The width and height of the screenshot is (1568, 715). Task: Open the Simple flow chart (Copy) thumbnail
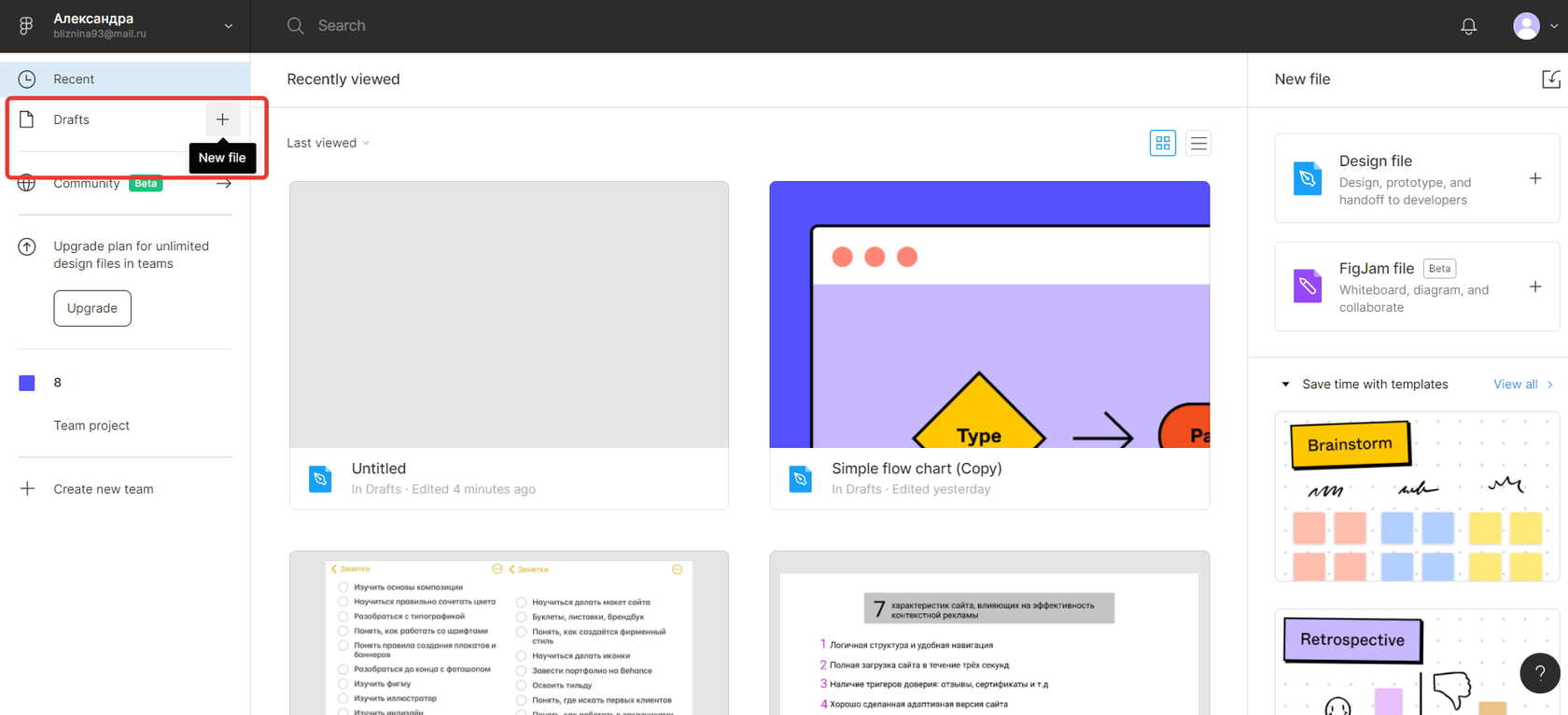click(x=989, y=315)
